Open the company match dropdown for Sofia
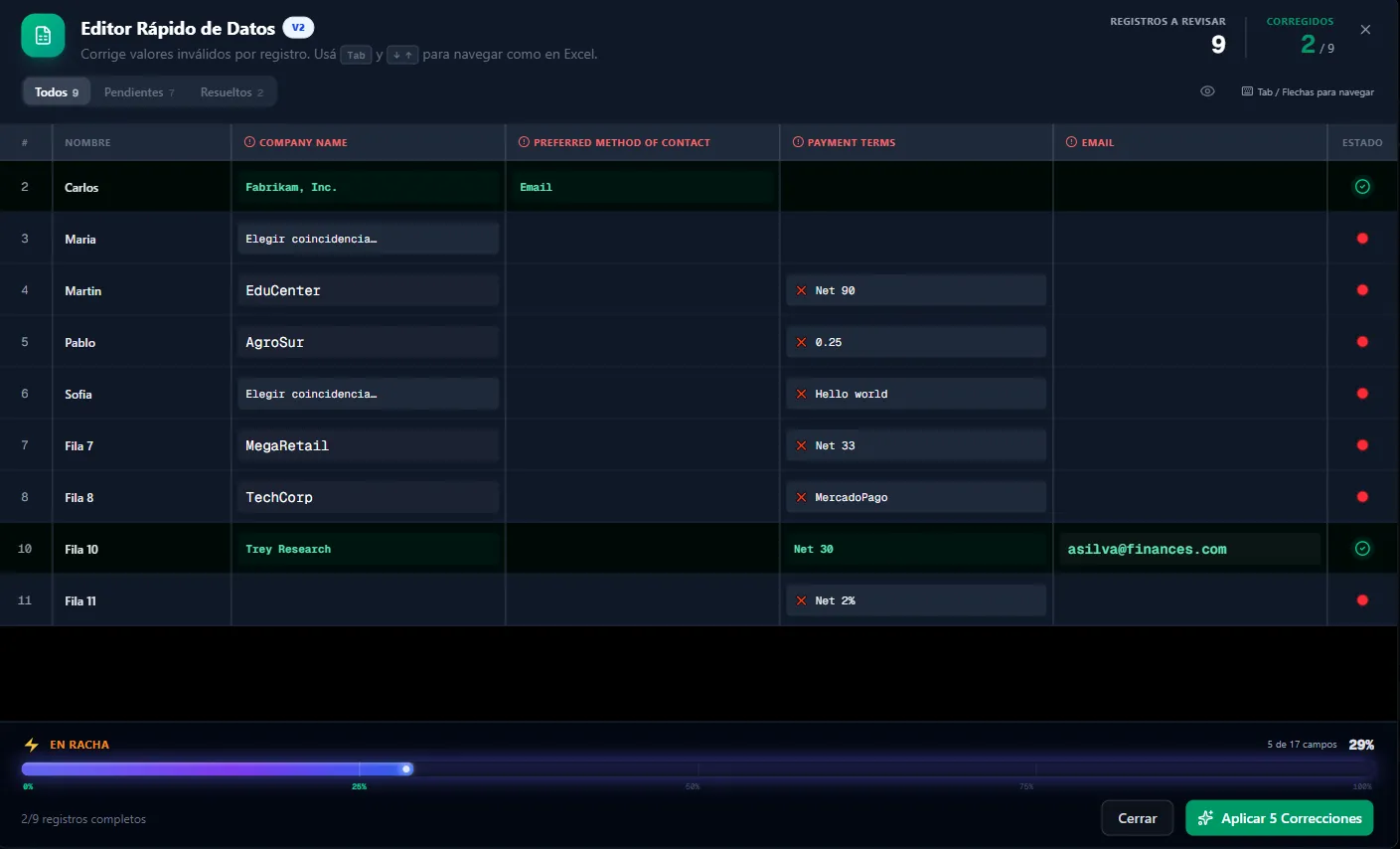This screenshot has width=1400, height=849. (368, 394)
